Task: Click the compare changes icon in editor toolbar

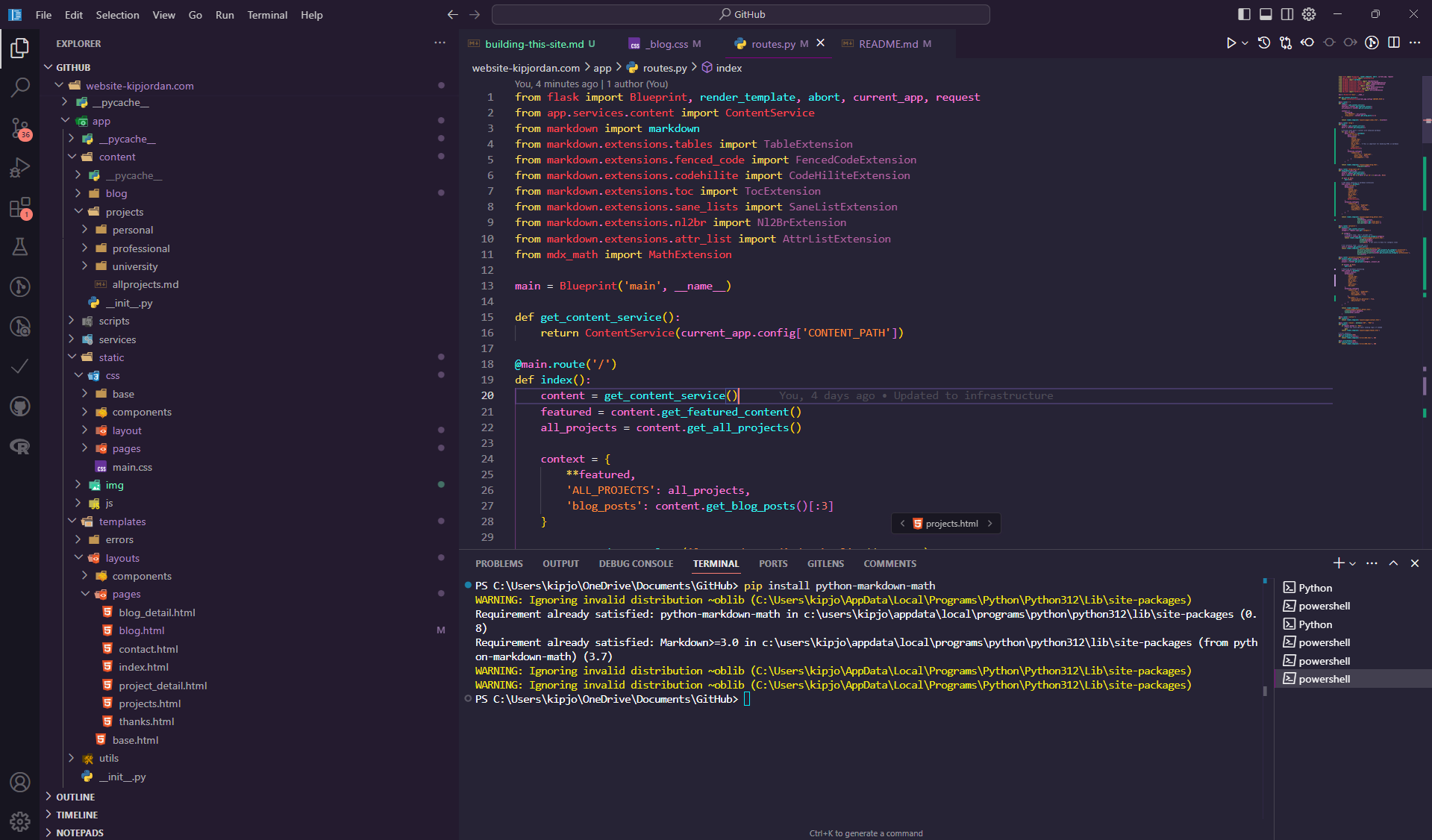Action: [x=1286, y=43]
